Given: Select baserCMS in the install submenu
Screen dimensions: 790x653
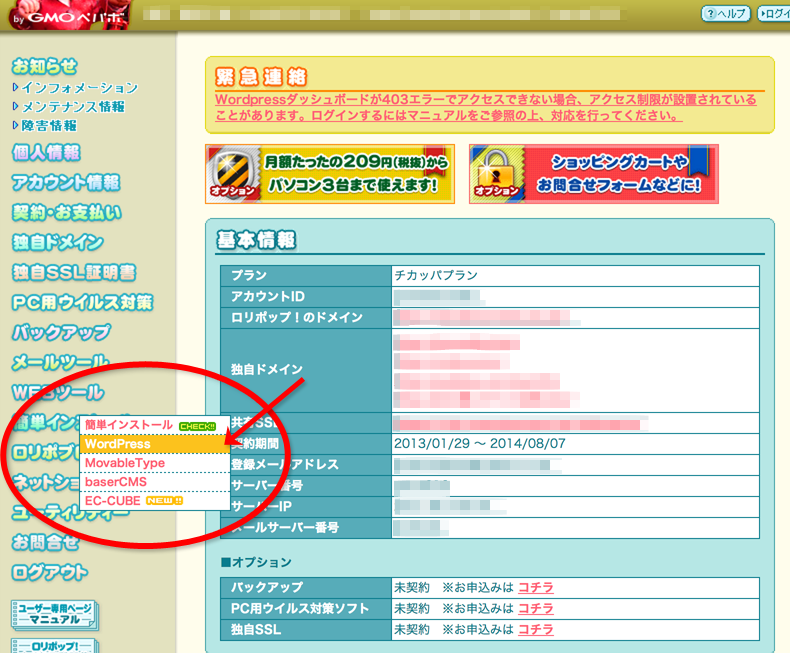Looking at the screenshot, I should (116, 482).
